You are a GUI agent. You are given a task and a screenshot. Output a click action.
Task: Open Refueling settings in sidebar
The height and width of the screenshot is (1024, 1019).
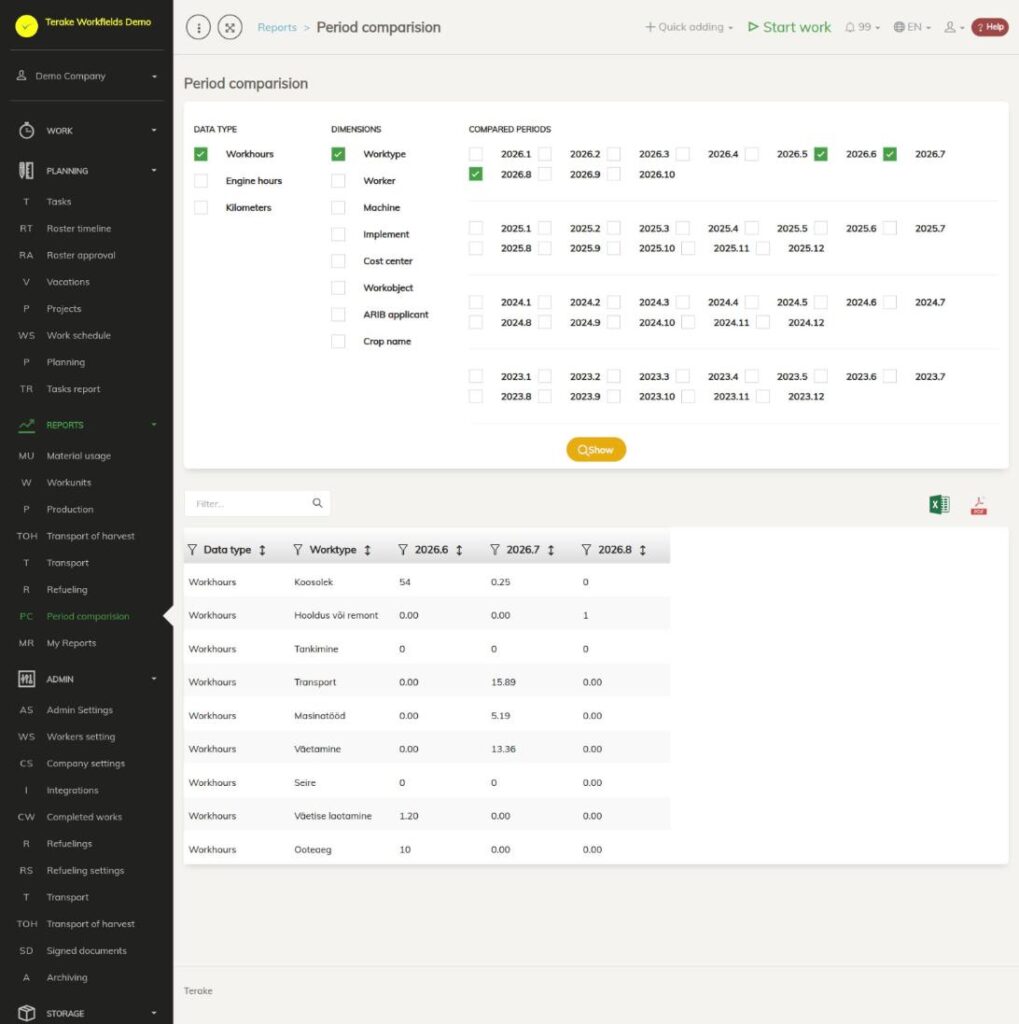pyautogui.click(x=85, y=871)
